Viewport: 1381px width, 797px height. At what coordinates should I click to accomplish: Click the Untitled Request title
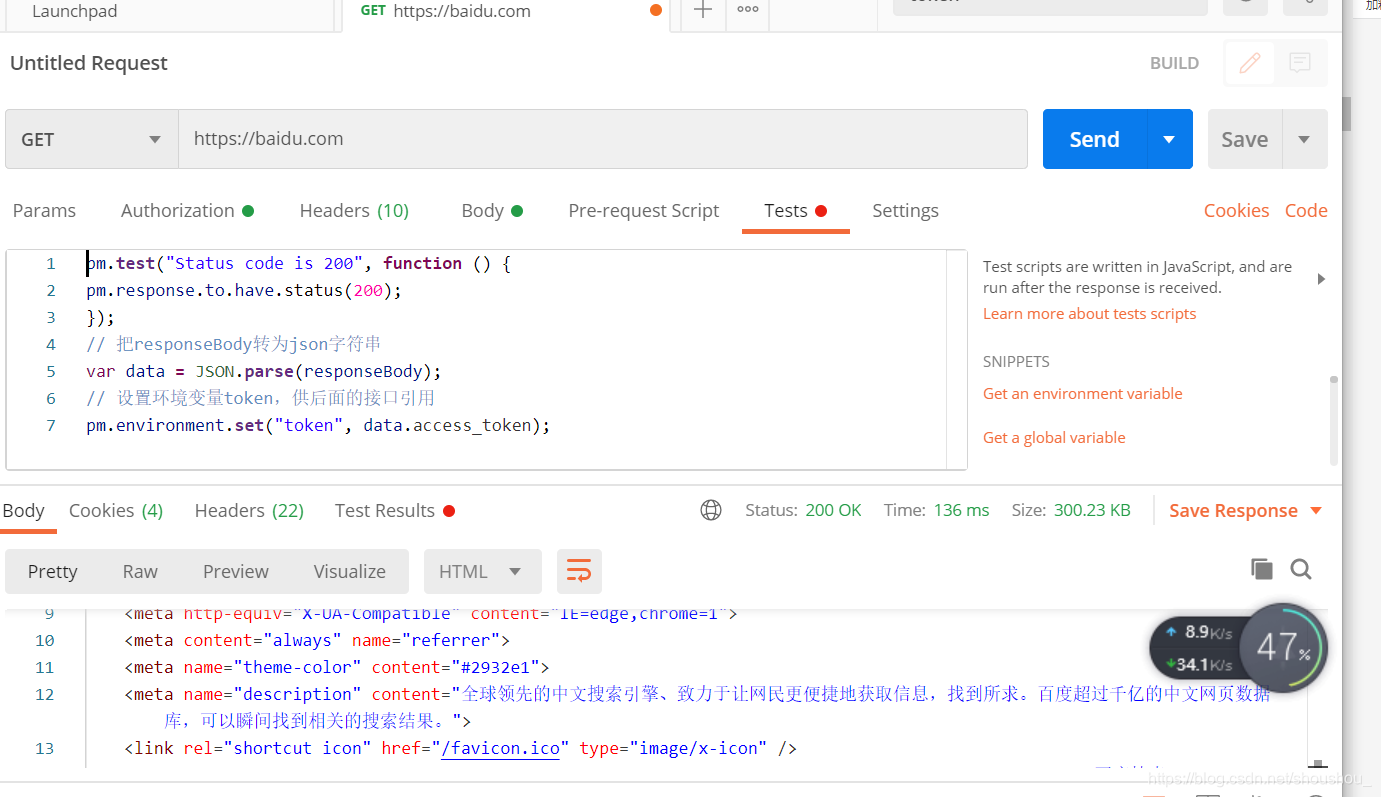pos(89,63)
